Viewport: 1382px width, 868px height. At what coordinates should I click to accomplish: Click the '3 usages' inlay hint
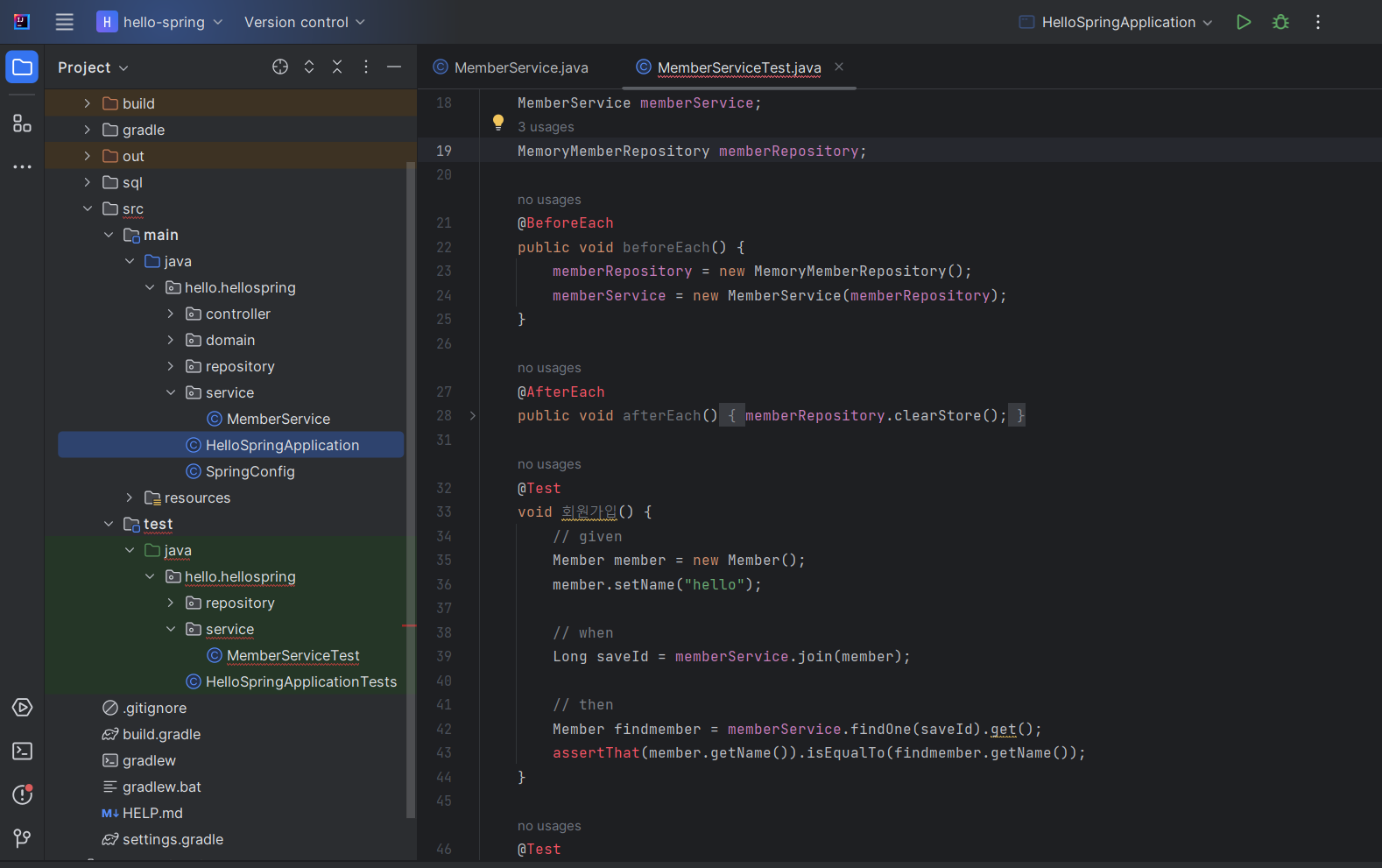(546, 127)
